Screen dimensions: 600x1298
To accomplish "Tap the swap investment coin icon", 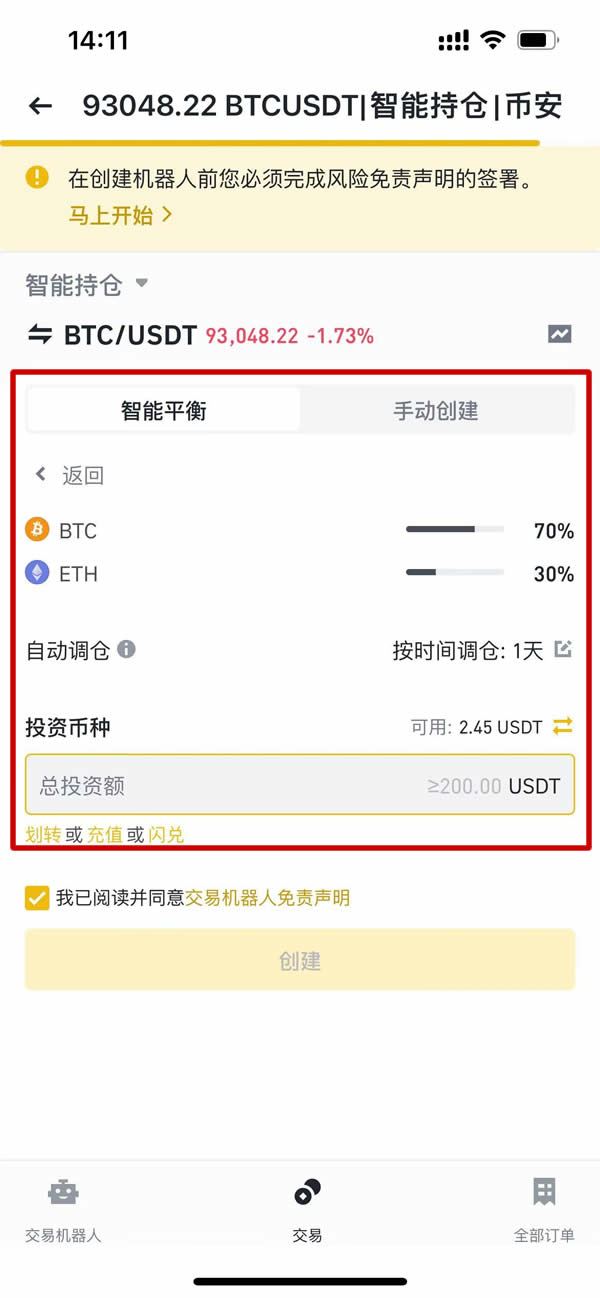I will (x=563, y=726).
